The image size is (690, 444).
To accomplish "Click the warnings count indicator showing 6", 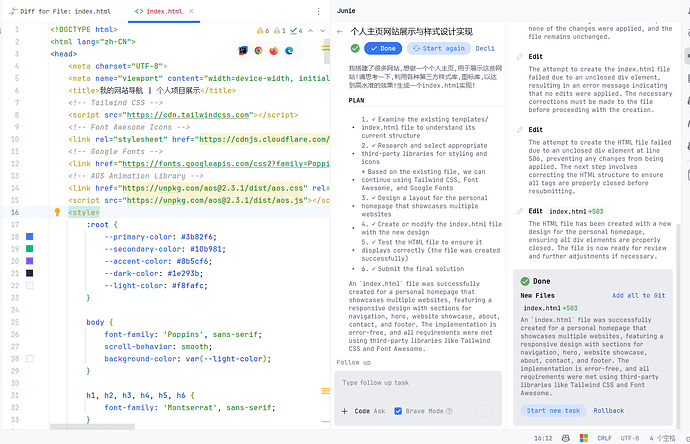I will click(x=263, y=30).
